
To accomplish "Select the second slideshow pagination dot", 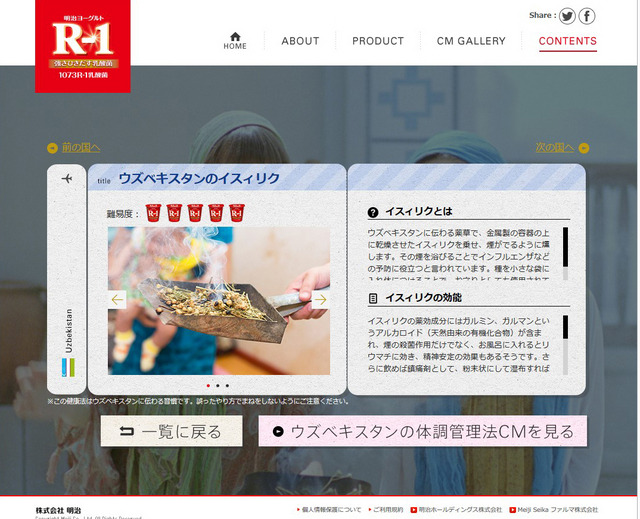I will [x=218, y=385].
